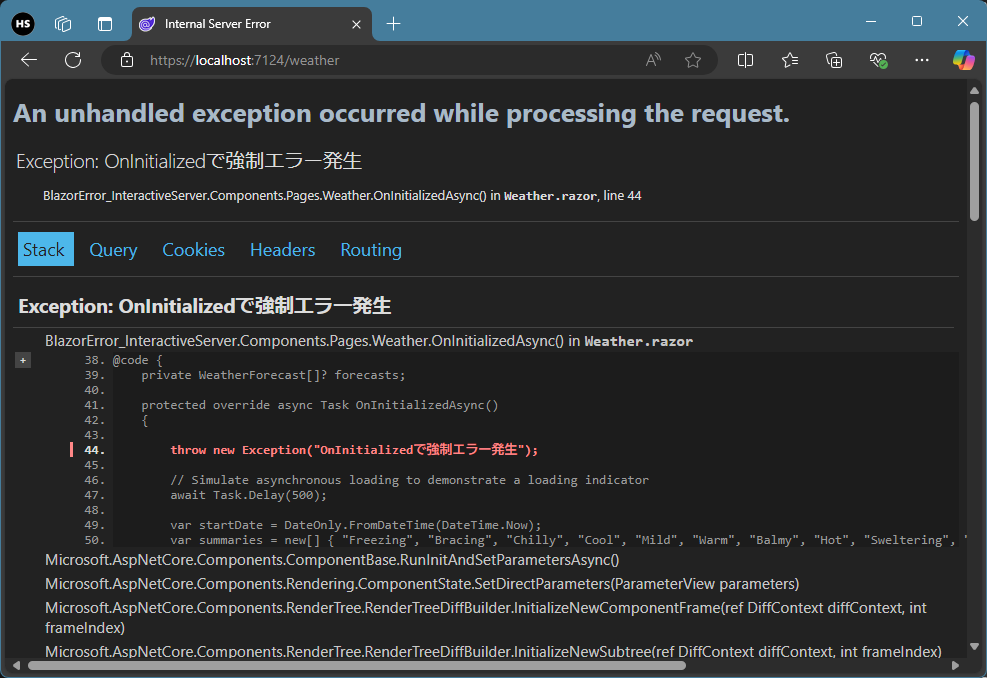
Task: Click the SetDirectParameters stack frame
Action: coord(422,584)
